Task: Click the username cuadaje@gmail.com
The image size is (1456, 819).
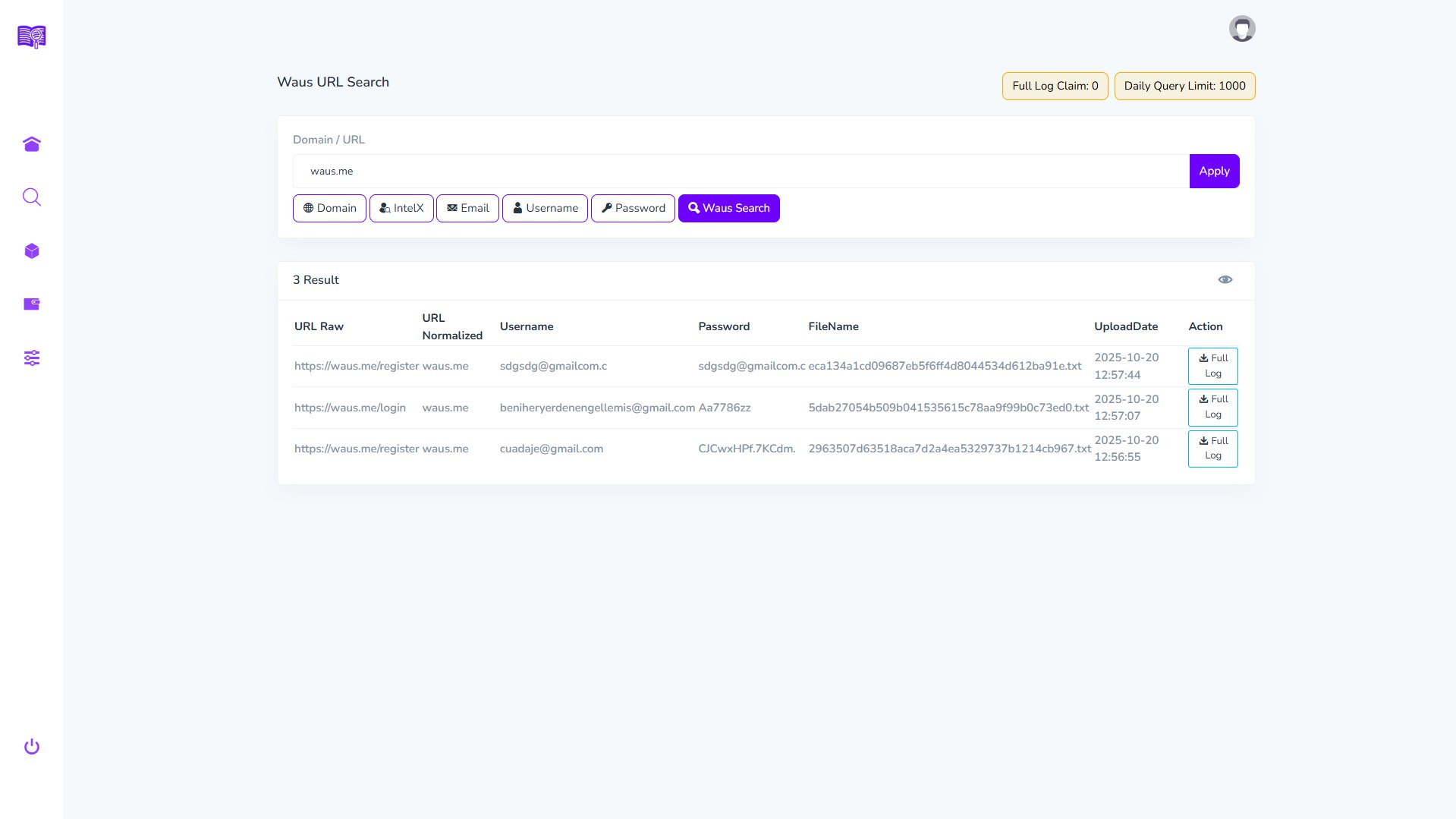Action: (x=552, y=449)
